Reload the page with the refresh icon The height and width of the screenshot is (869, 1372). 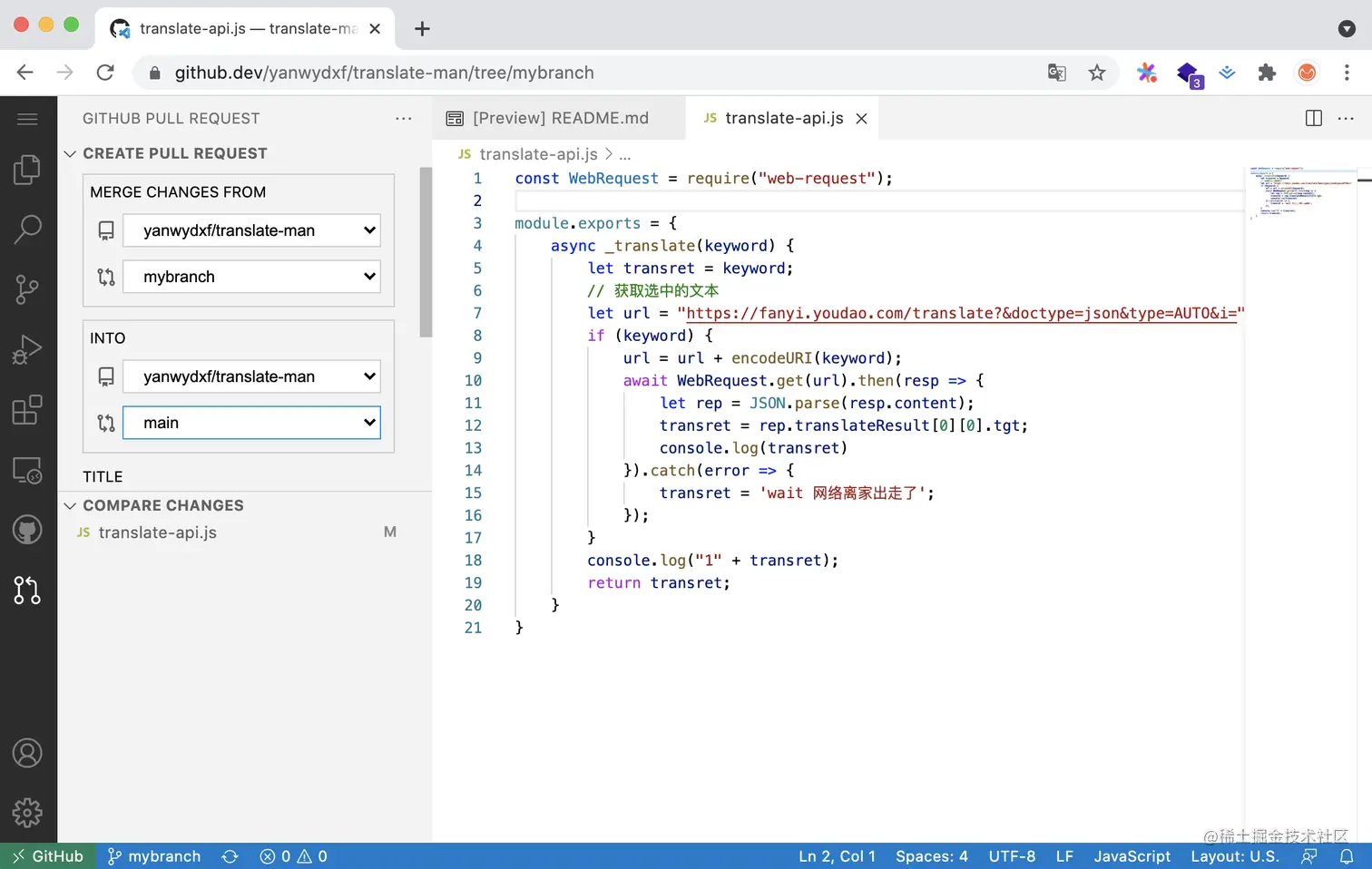pos(105,73)
